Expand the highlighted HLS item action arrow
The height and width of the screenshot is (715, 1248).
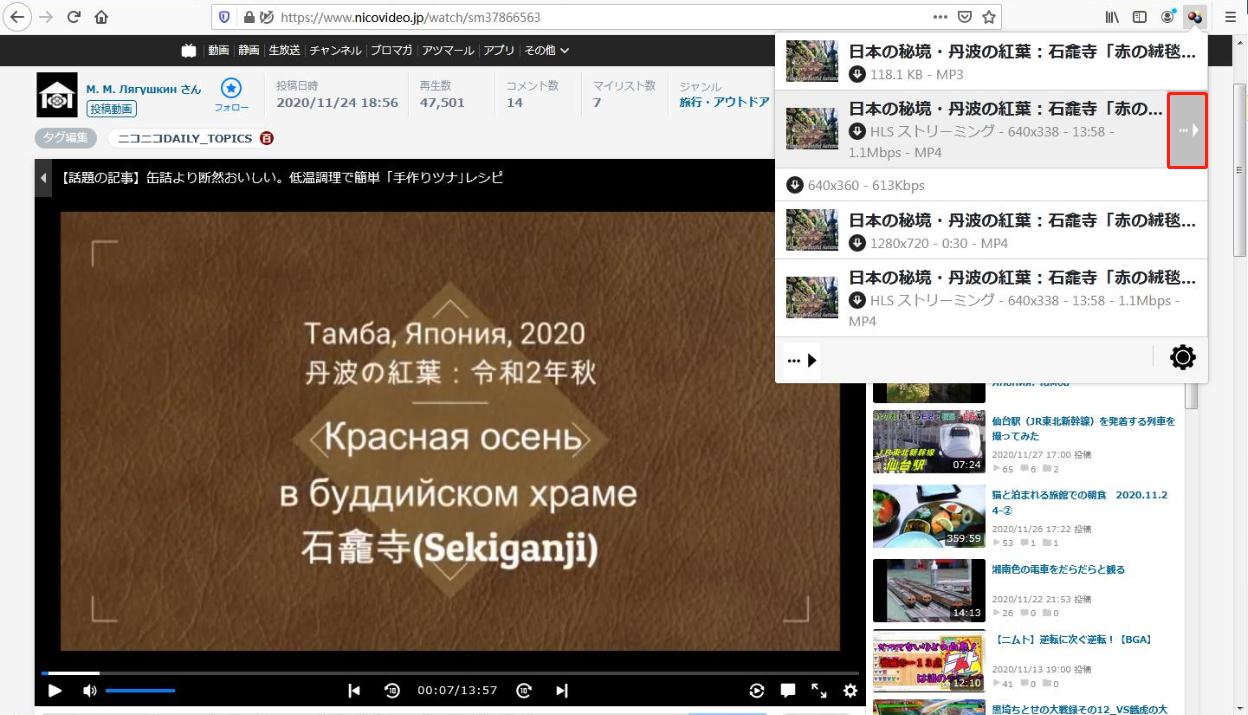point(1188,130)
